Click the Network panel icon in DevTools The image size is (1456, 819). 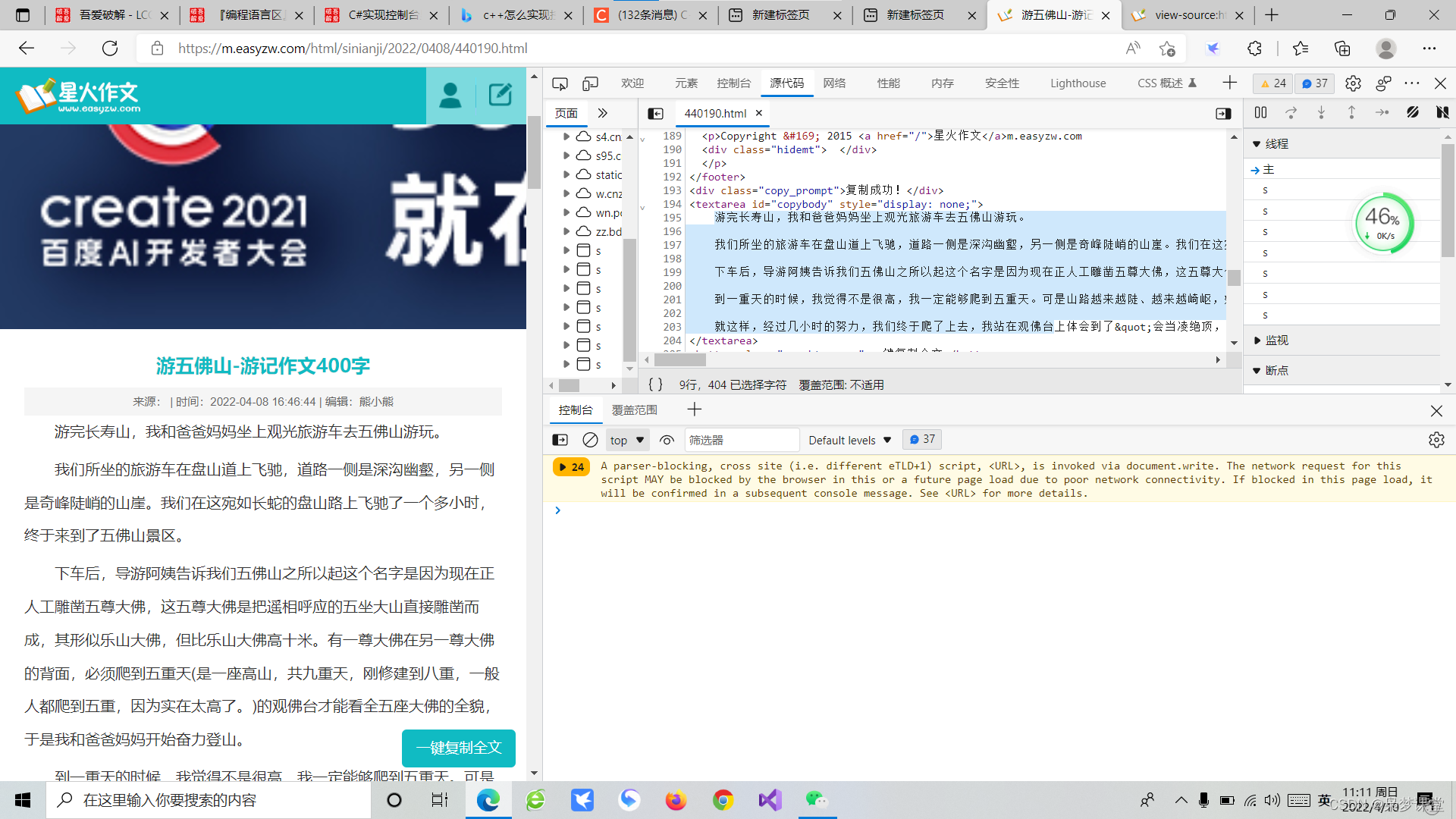[836, 83]
